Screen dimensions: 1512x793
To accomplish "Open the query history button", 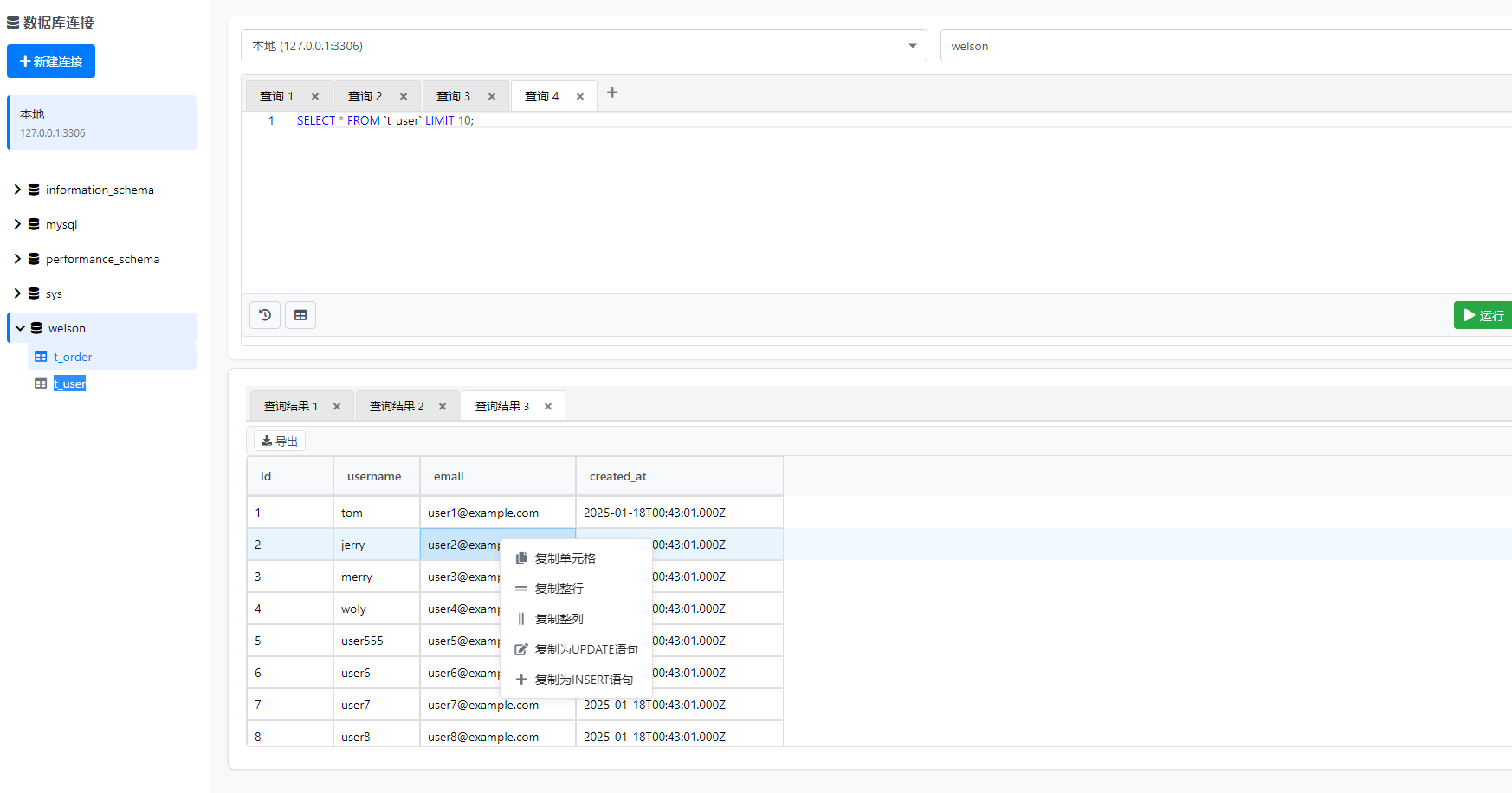I will pyautogui.click(x=265, y=315).
